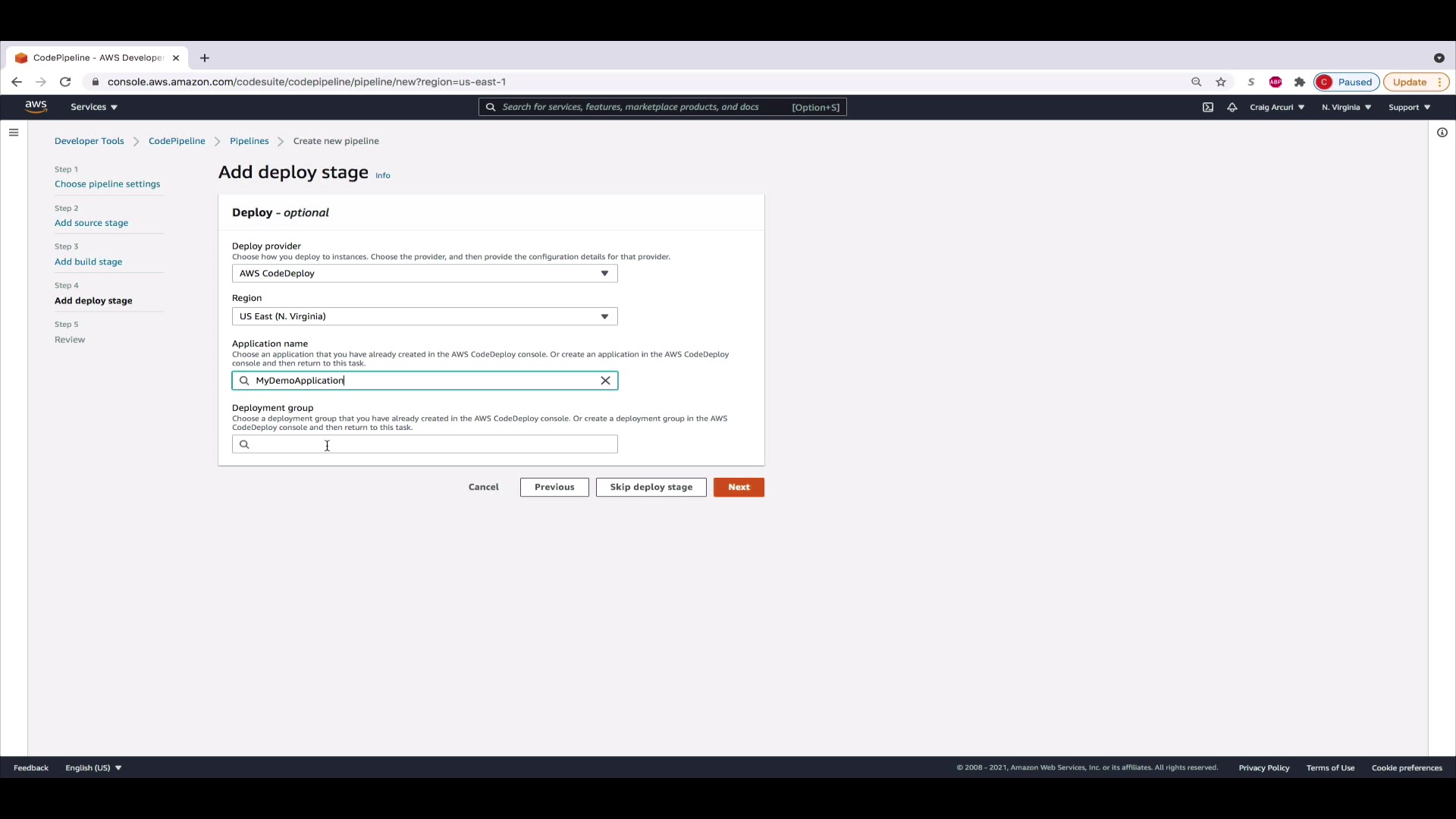This screenshot has width=1456, height=819.
Task: Click Skip deploy stage button
Action: [651, 487]
